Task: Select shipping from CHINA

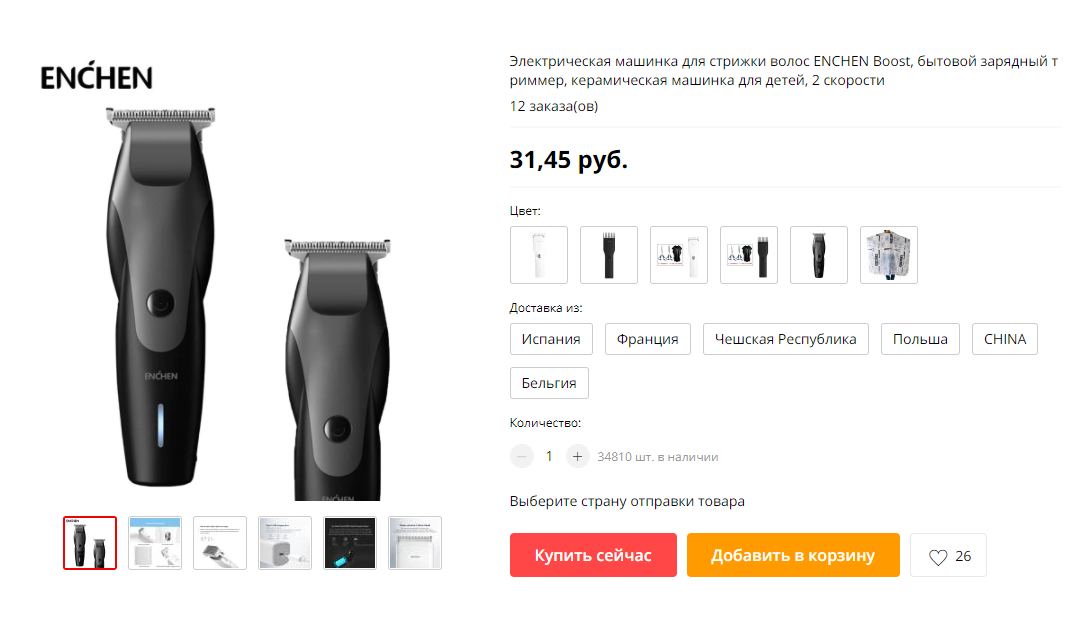Action: coord(1005,339)
